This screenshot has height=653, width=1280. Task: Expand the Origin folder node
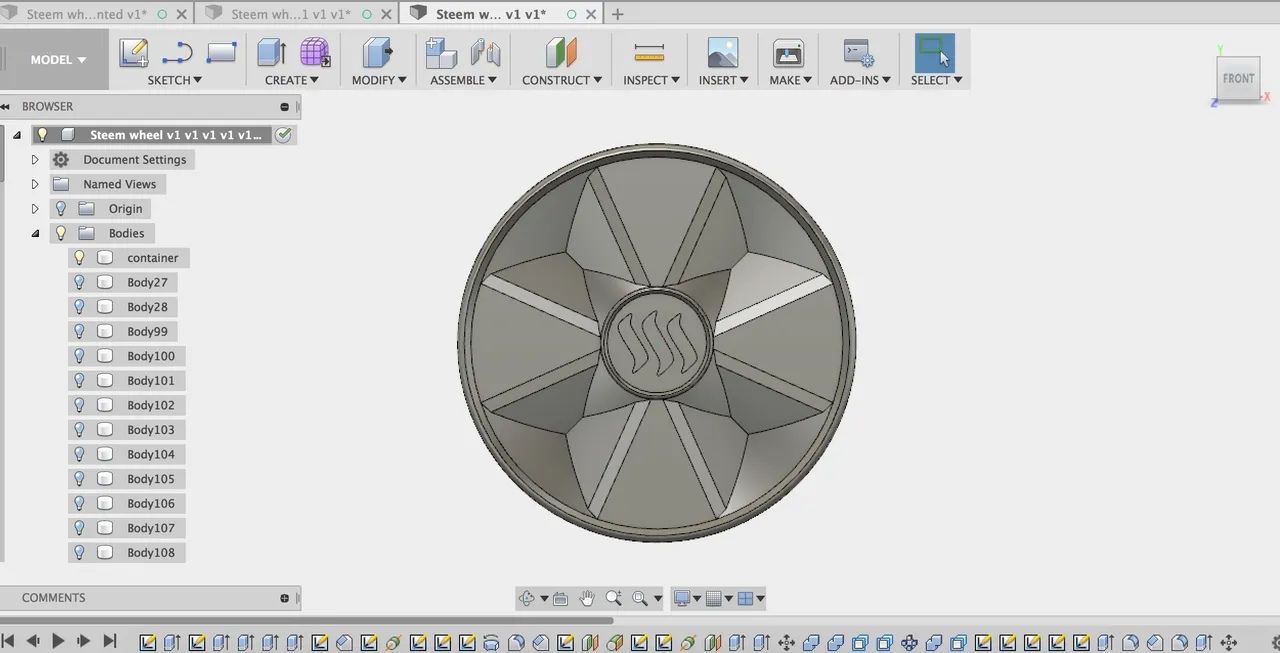35,209
